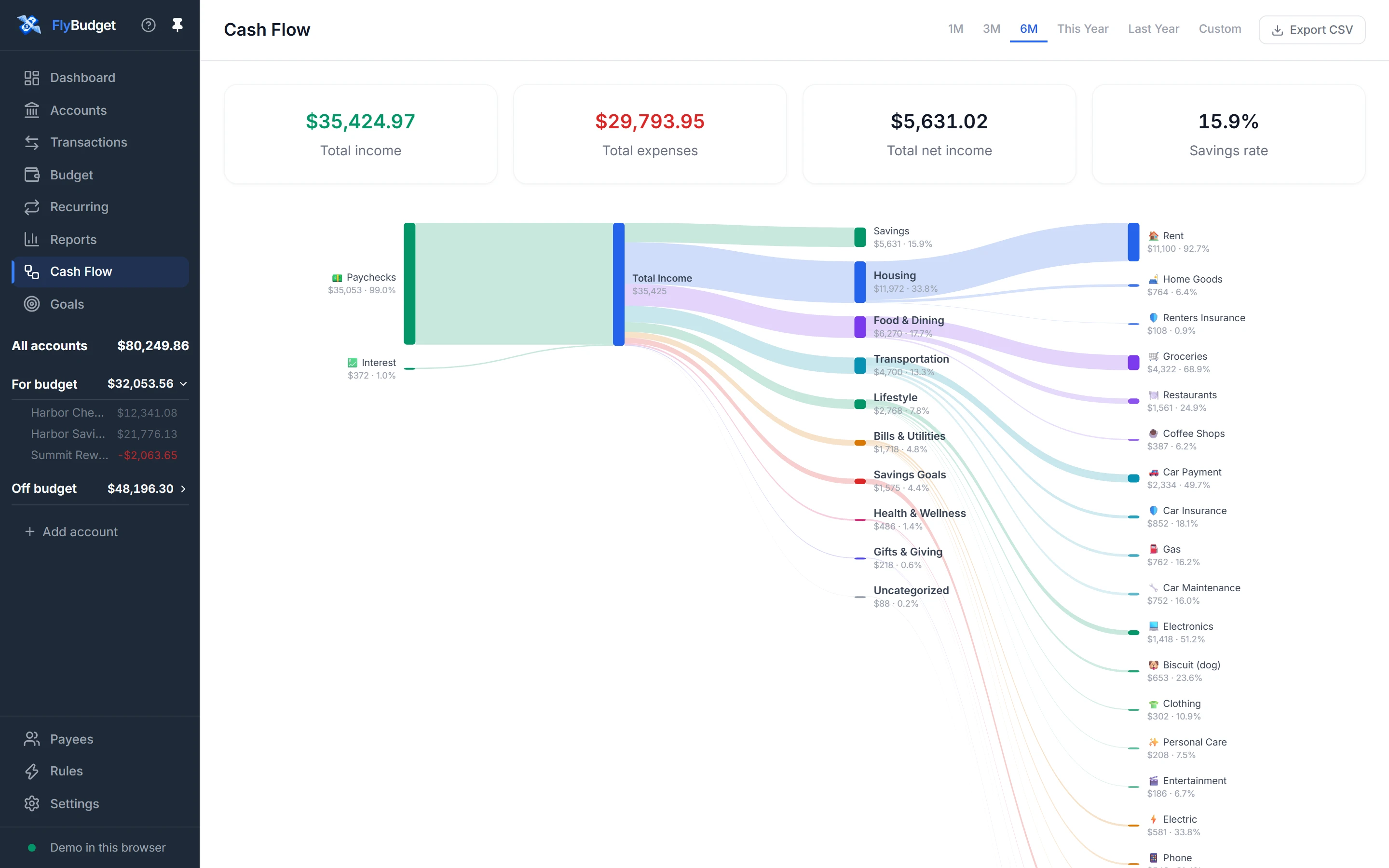Click the teal Transportation node bar
This screenshot has height=868, width=1389.
pyautogui.click(x=860, y=365)
